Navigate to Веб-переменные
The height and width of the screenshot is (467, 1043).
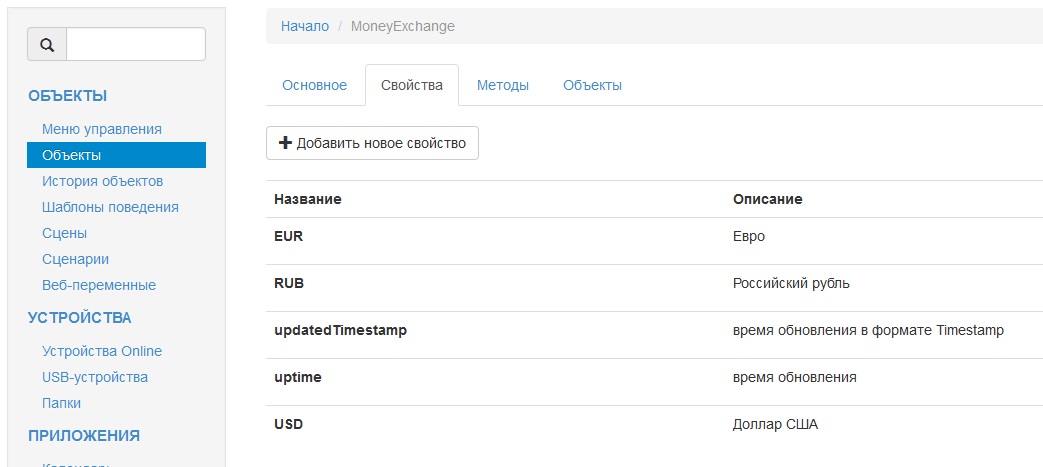pyautogui.click(x=99, y=285)
